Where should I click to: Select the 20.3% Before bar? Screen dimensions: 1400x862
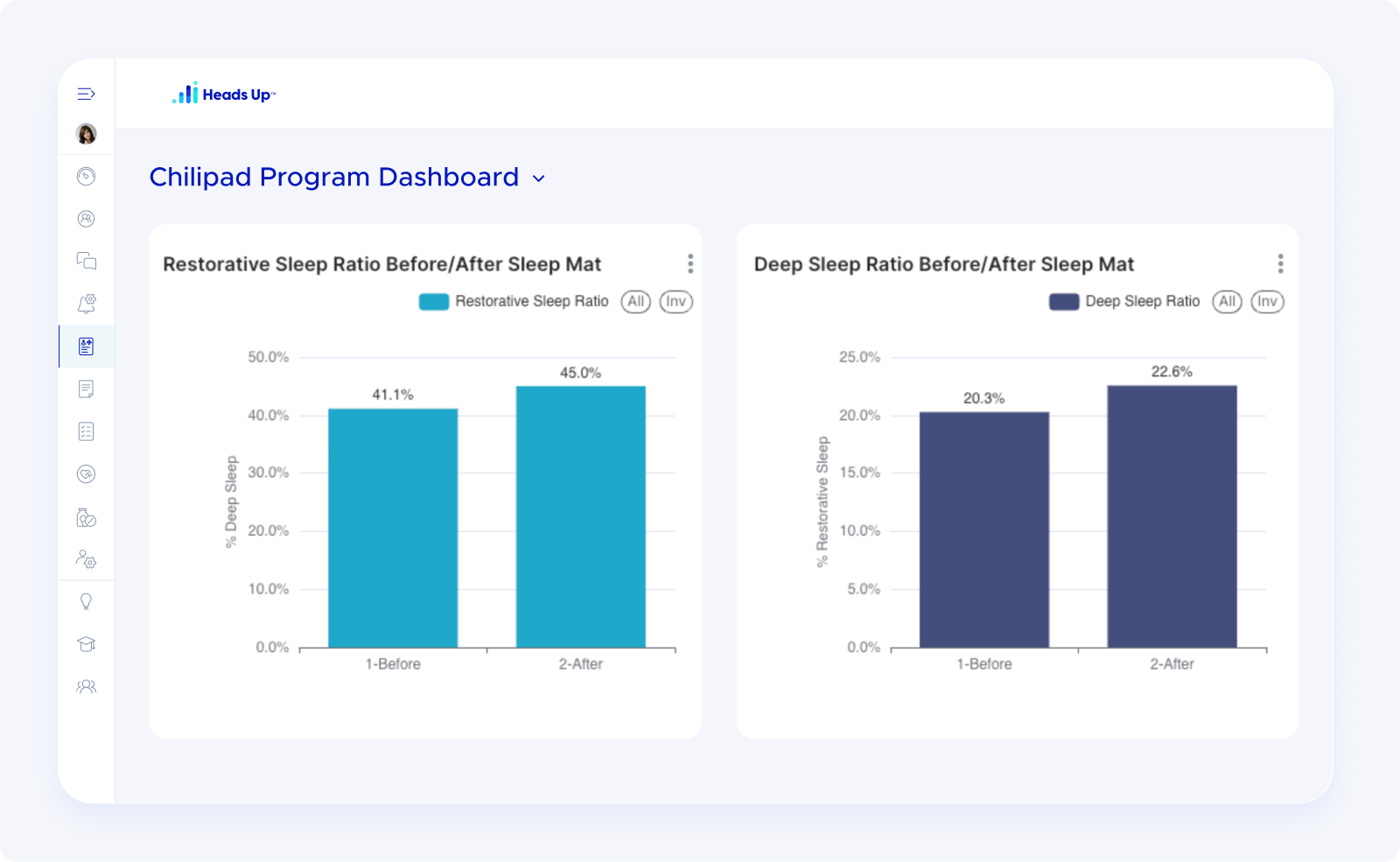tap(984, 529)
